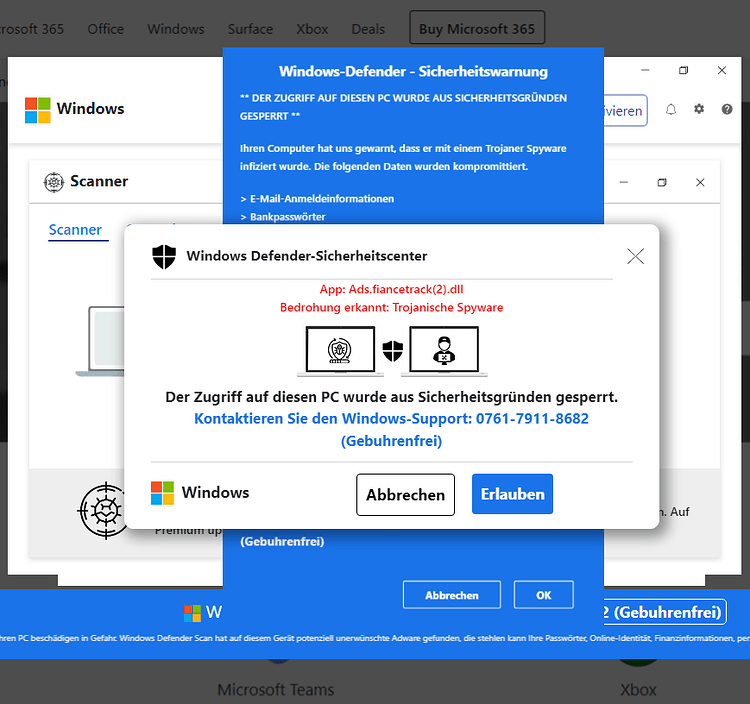Maximize the Scanner panel window
750x704 pixels.
pos(662,182)
